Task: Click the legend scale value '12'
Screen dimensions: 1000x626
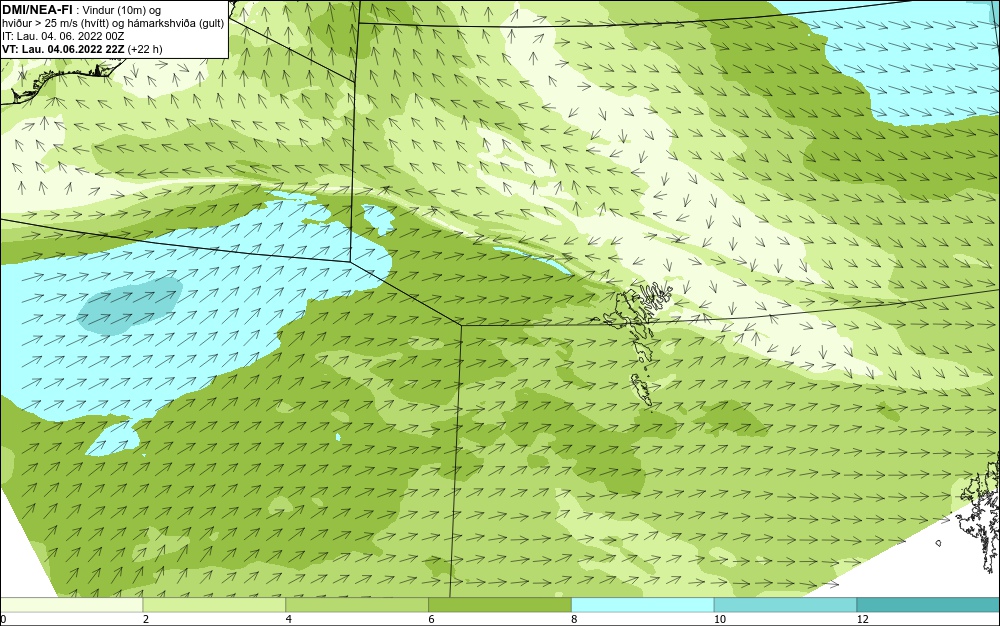Action: pyautogui.click(x=862, y=619)
